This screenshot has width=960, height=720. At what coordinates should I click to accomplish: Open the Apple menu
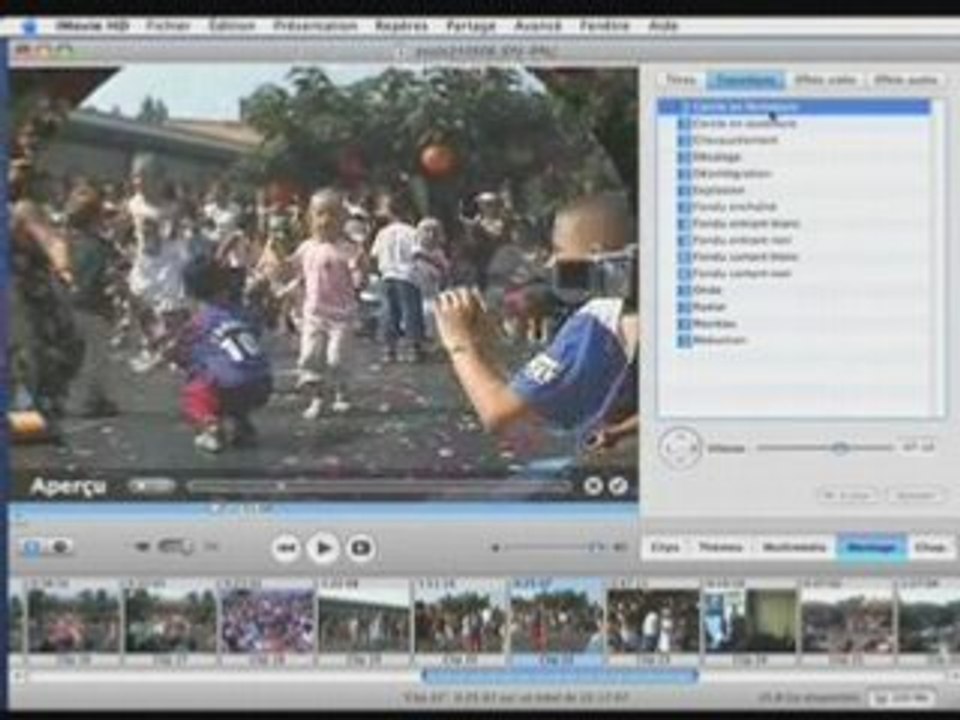(31, 26)
